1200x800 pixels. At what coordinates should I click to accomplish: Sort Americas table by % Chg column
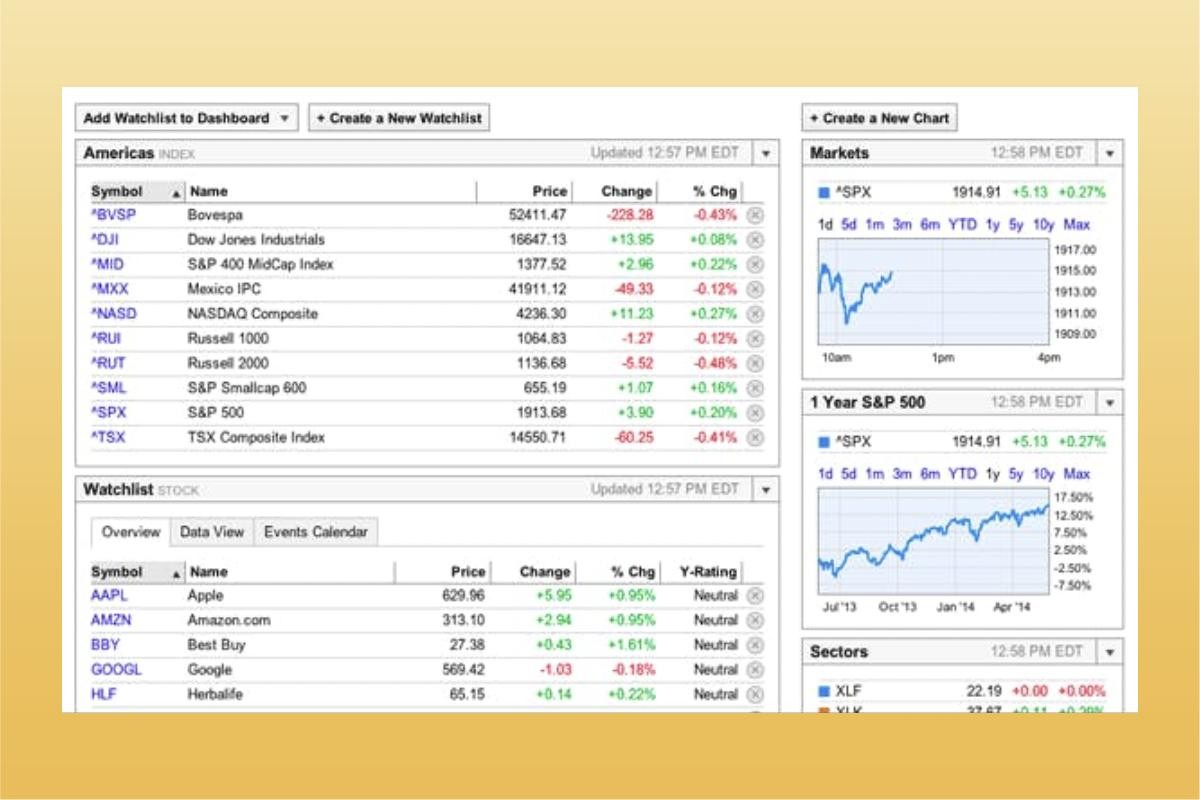coord(714,191)
